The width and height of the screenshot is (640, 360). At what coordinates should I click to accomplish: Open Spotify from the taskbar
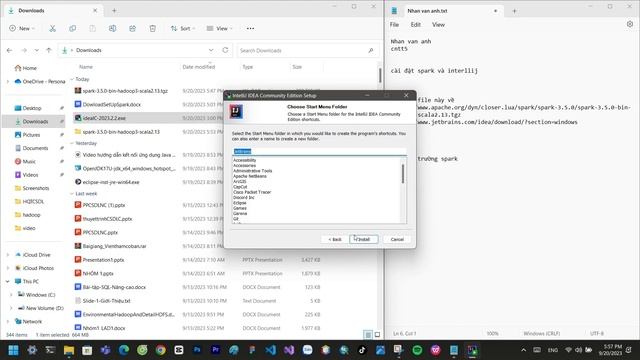(x=417, y=350)
